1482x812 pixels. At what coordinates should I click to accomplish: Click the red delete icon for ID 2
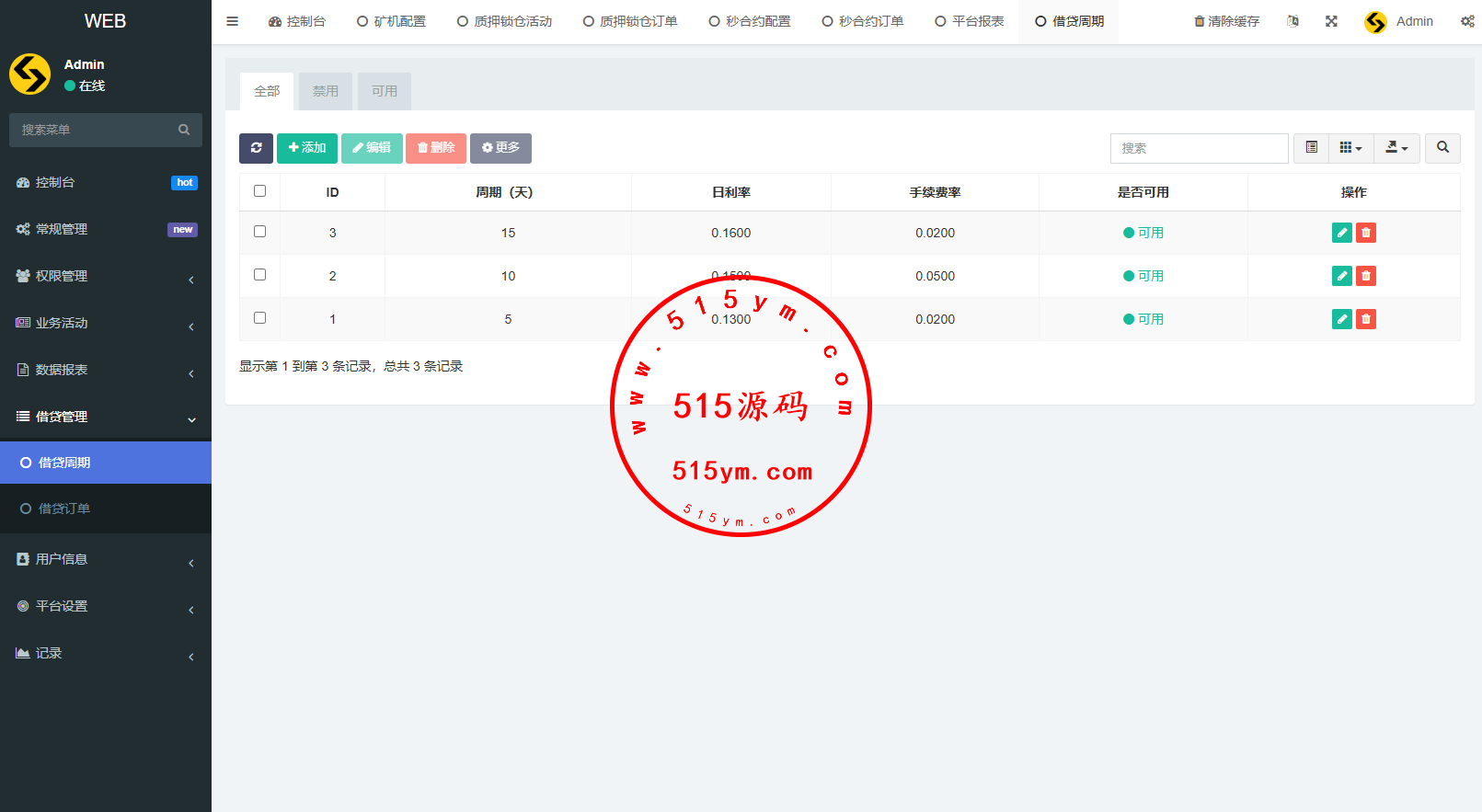[x=1366, y=276]
